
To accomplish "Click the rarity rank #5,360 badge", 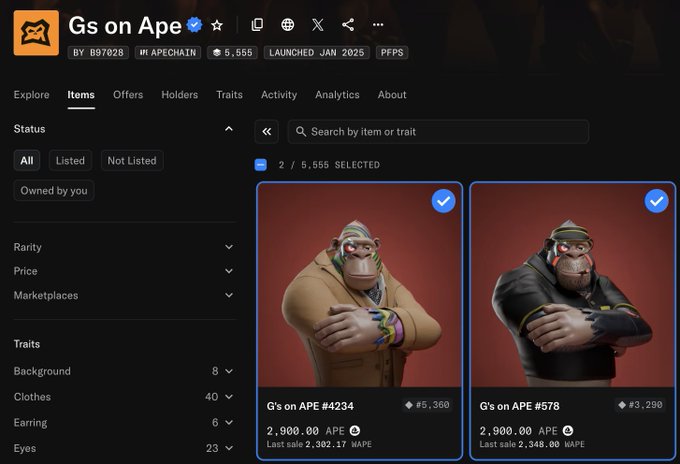I will click(x=428, y=405).
